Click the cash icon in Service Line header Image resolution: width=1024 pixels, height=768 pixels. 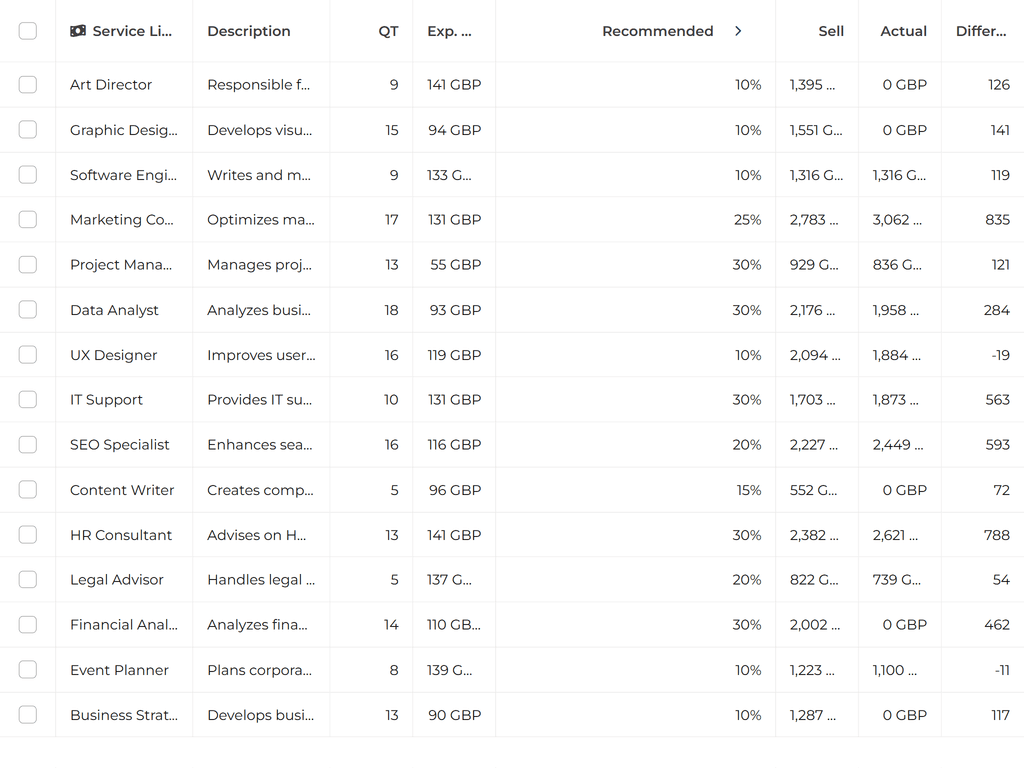tap(78, 31)
